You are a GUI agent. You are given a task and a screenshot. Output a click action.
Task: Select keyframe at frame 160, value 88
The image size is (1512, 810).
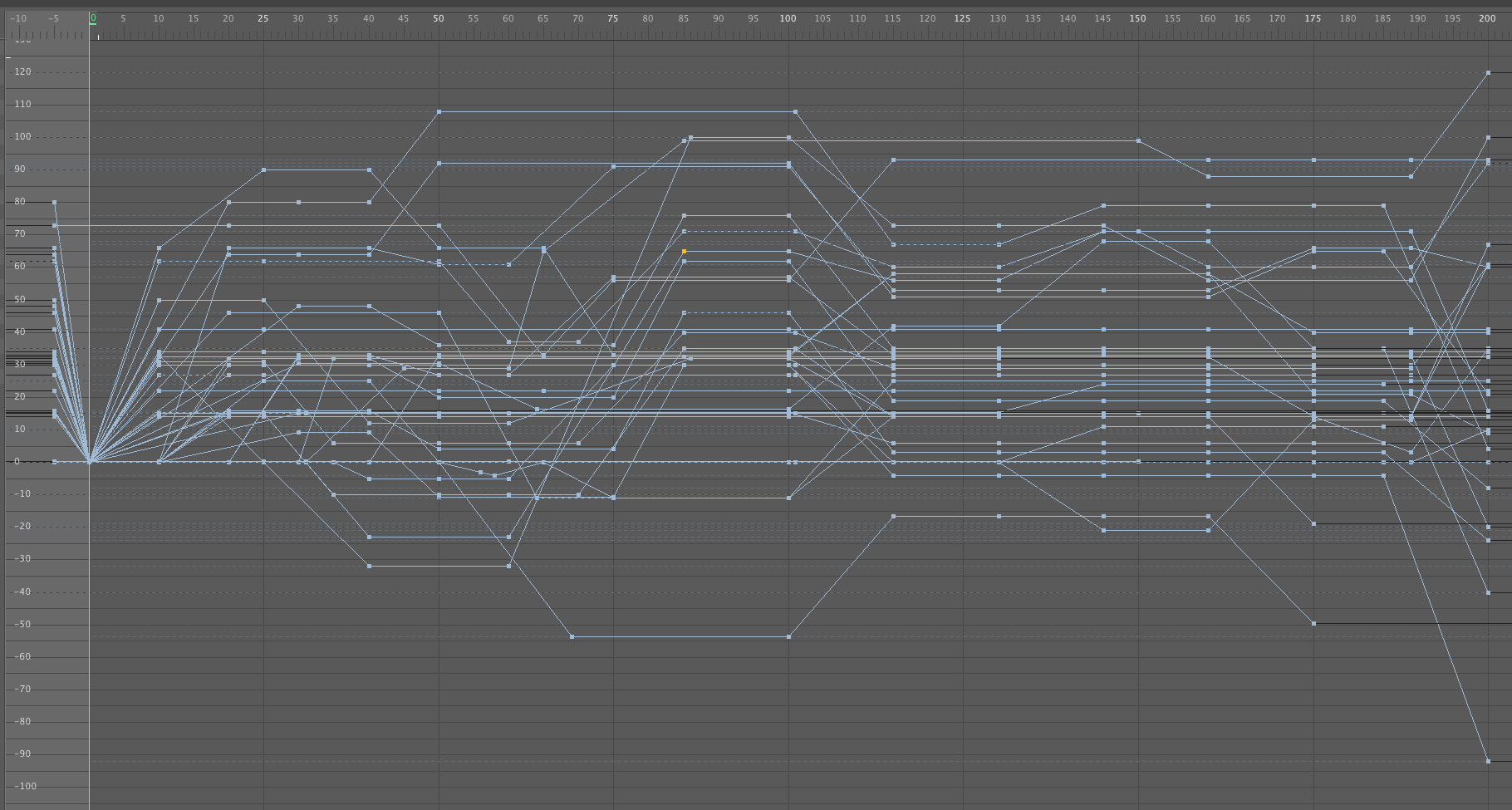1208,177
